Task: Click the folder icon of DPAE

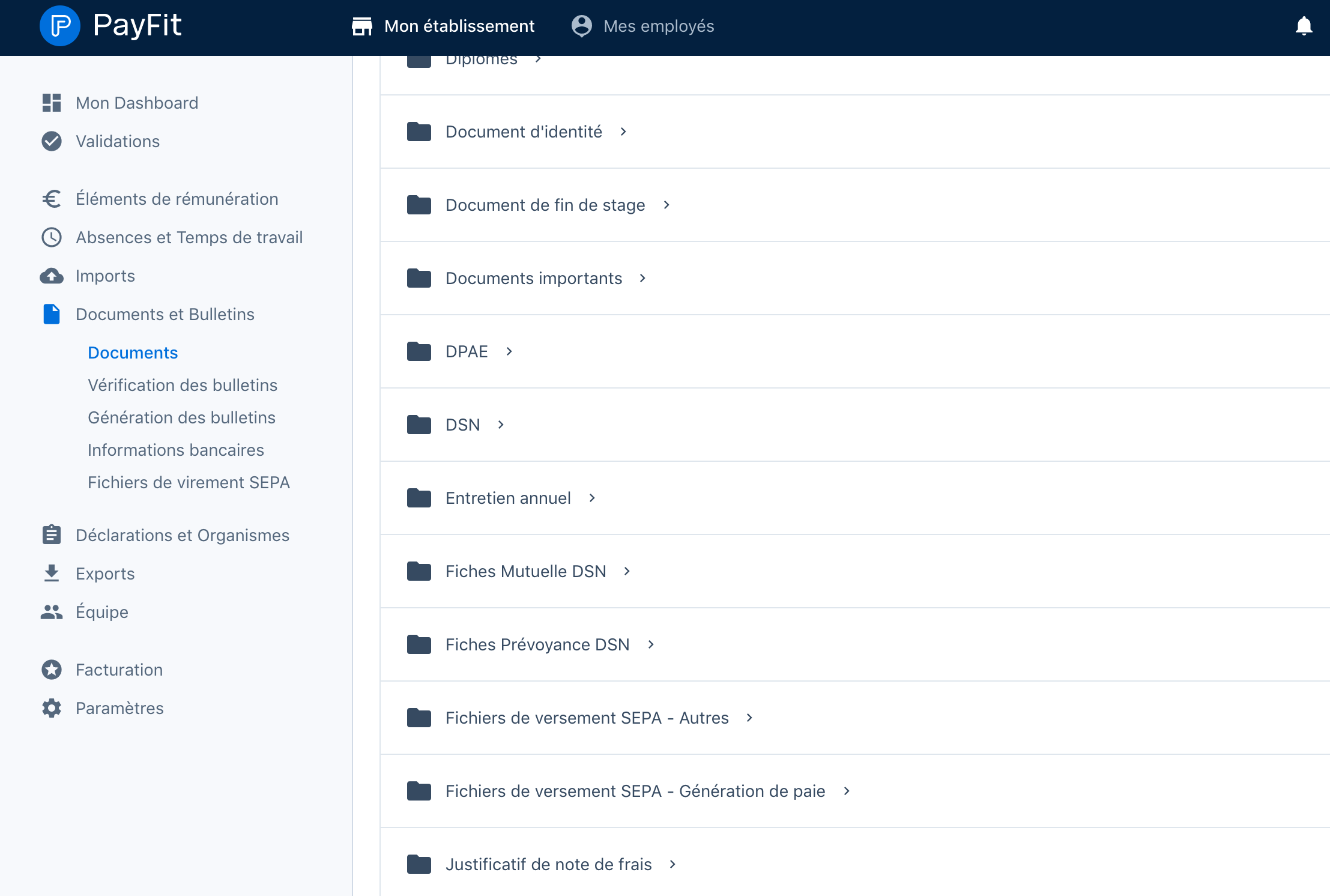Action: 419,351
